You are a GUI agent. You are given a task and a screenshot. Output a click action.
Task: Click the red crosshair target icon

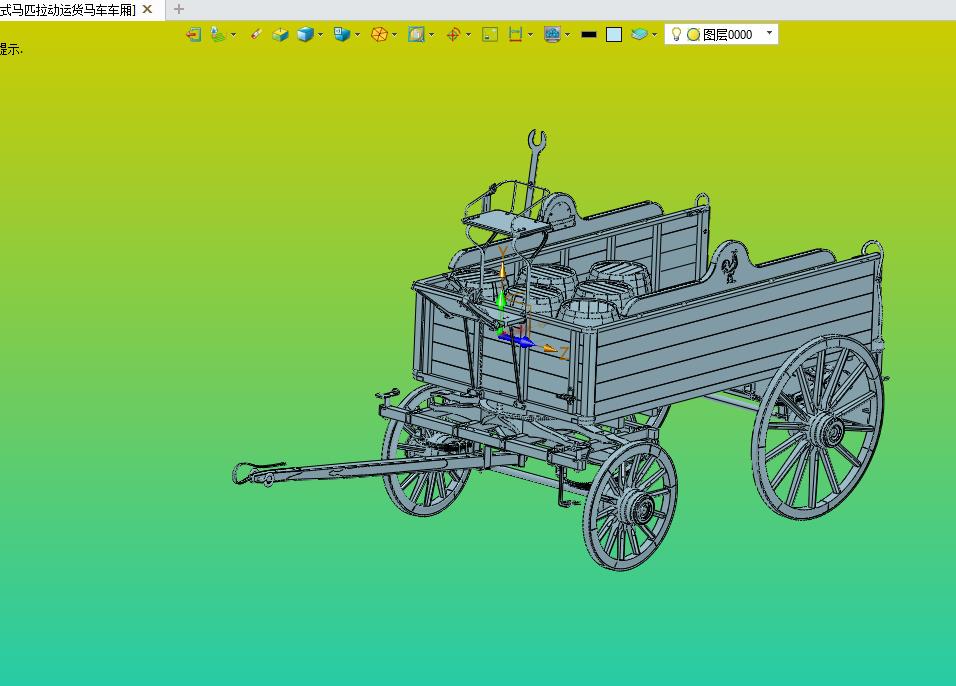point(453,35)
